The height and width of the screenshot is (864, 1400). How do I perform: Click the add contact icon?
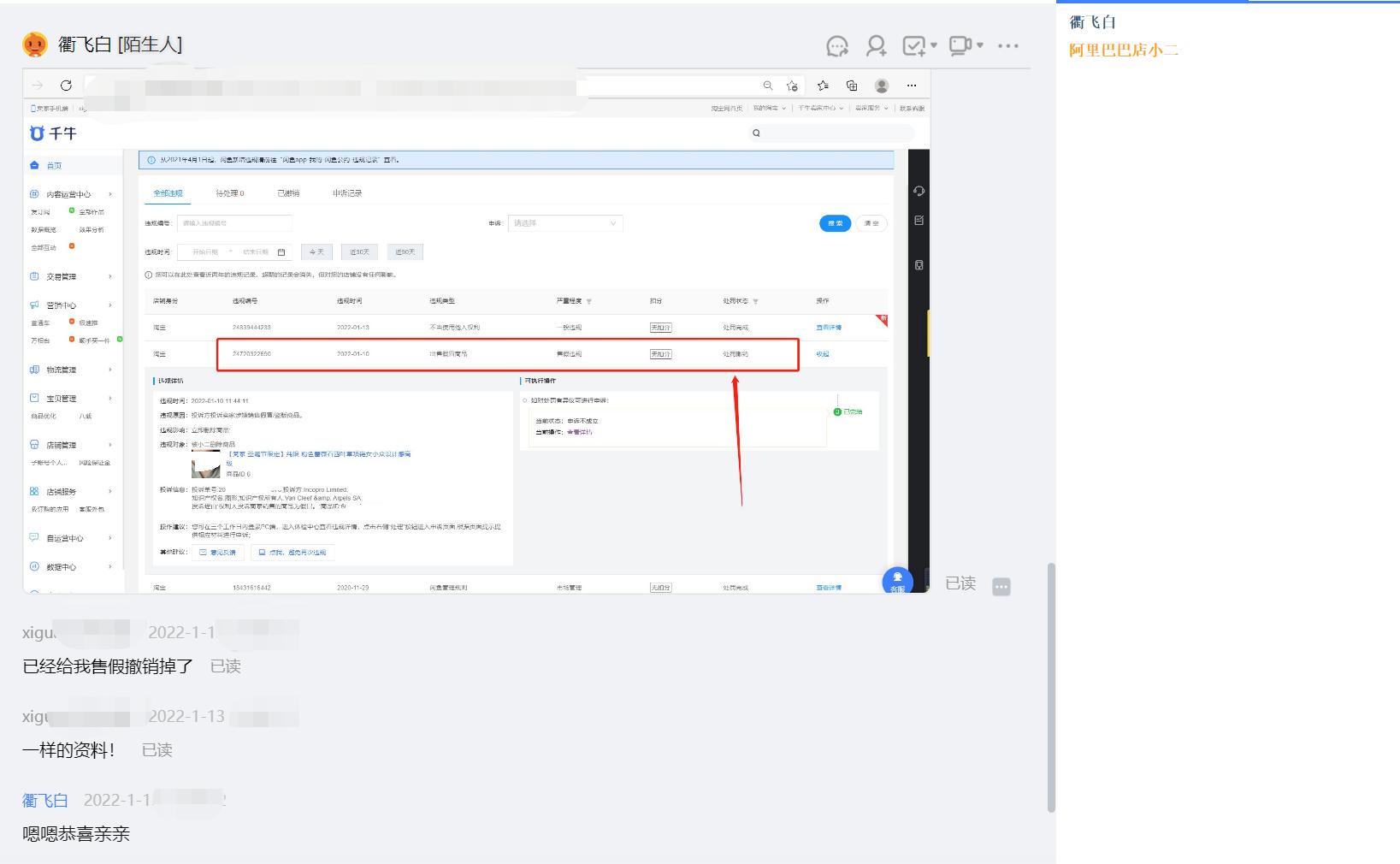click(876, 46)
